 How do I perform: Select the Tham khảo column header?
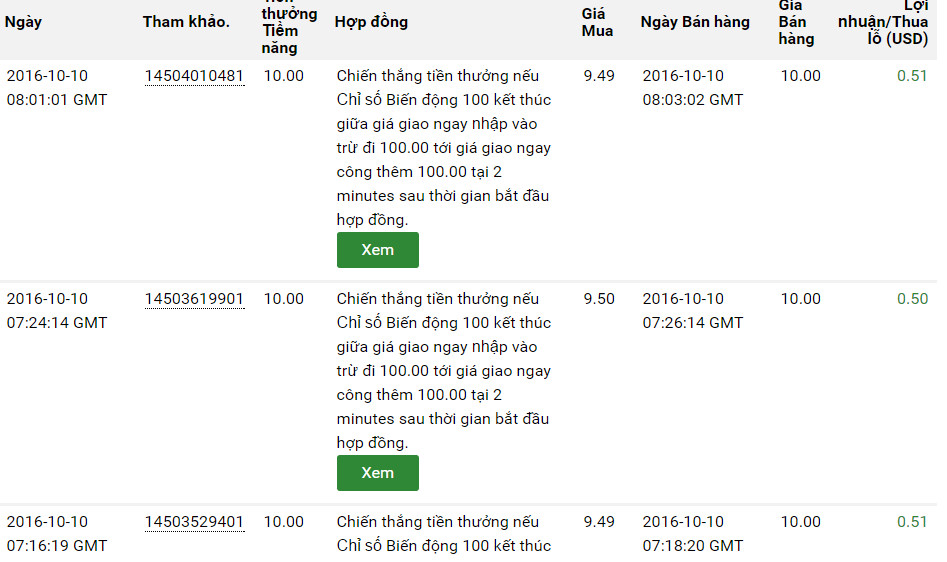coord(186,22)
